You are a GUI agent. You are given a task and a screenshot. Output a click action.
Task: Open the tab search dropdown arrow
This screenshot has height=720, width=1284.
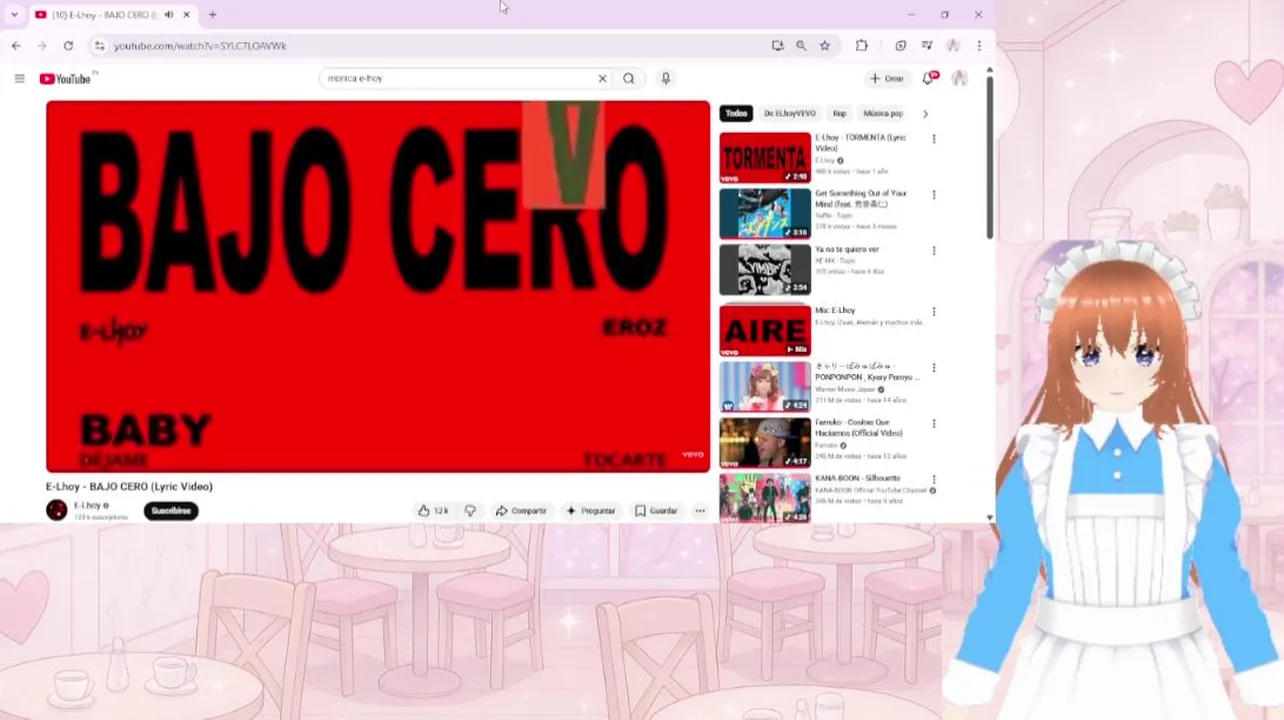click(x=14, y=14)
